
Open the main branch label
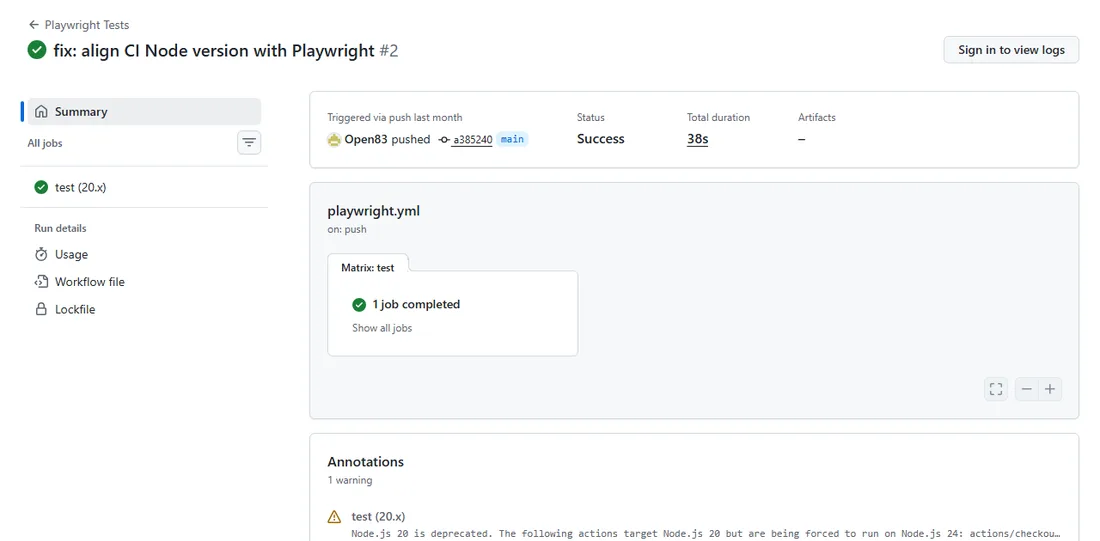512,139
